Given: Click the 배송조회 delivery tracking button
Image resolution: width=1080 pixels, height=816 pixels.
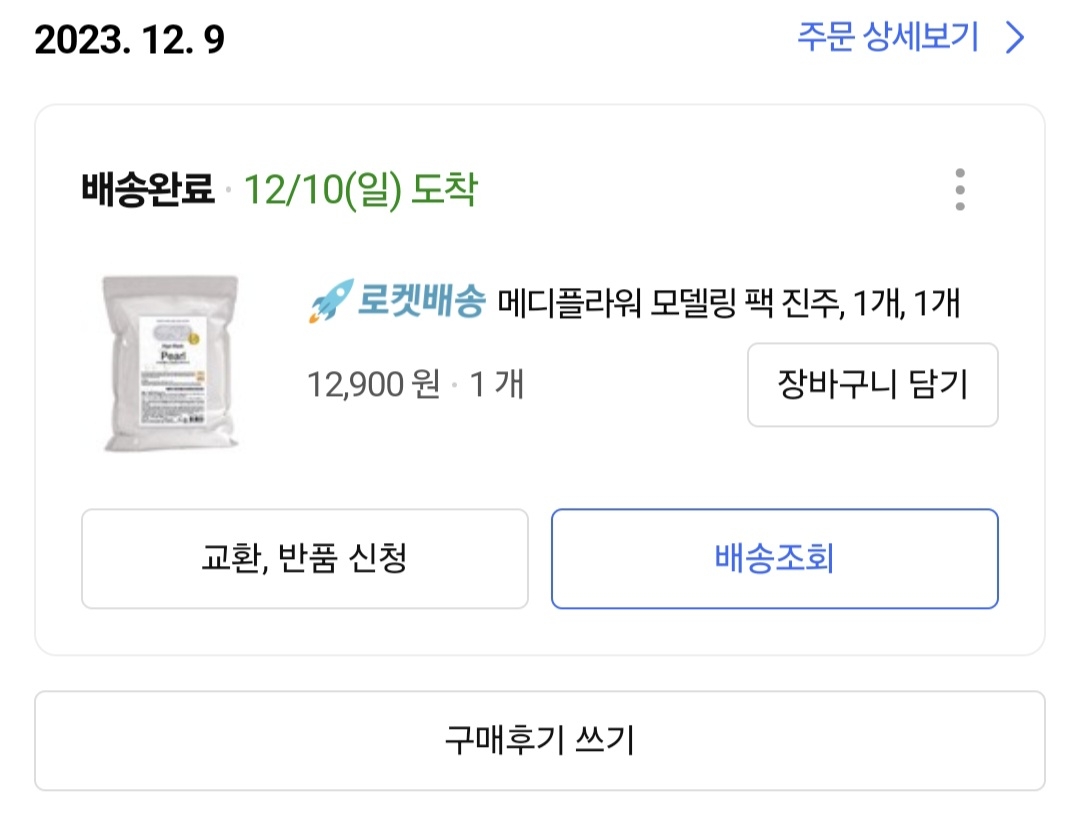Looking at the screenshot, I should [775, 559].
